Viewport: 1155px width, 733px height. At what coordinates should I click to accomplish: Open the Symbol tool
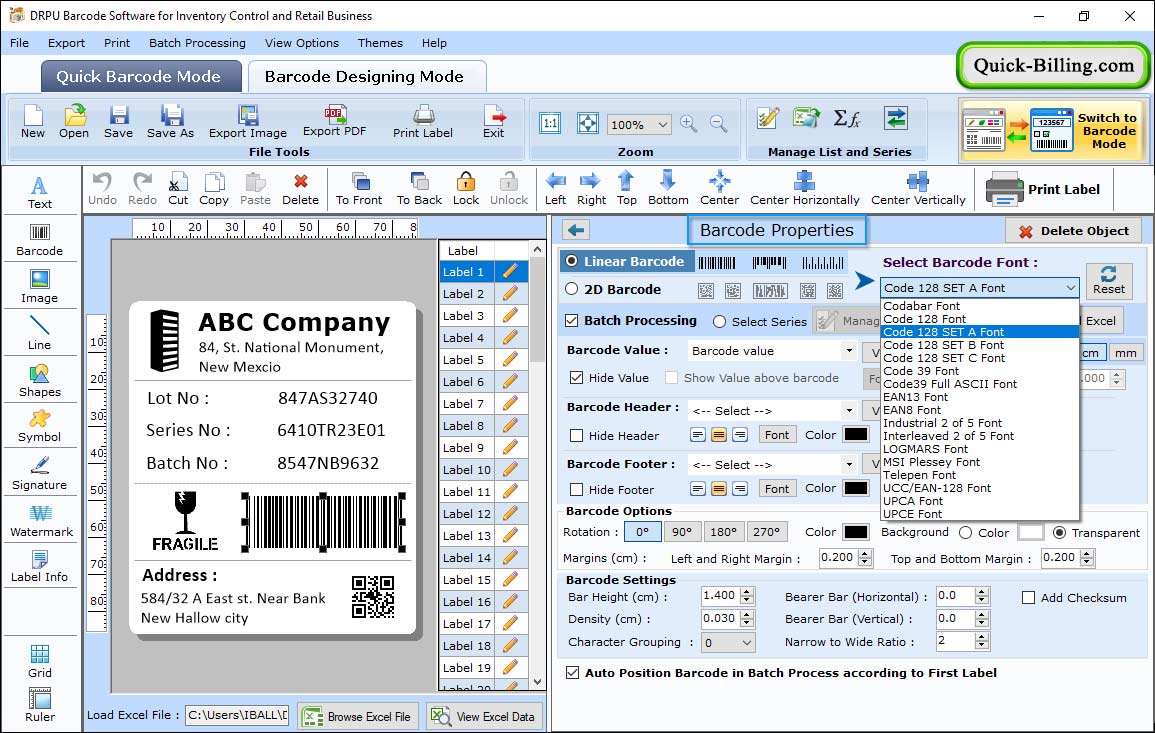[40, 427]
